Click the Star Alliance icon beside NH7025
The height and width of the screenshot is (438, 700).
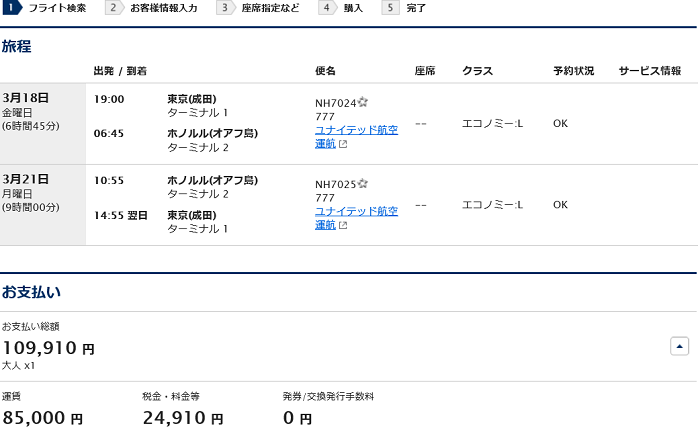[x=362, y=184]
